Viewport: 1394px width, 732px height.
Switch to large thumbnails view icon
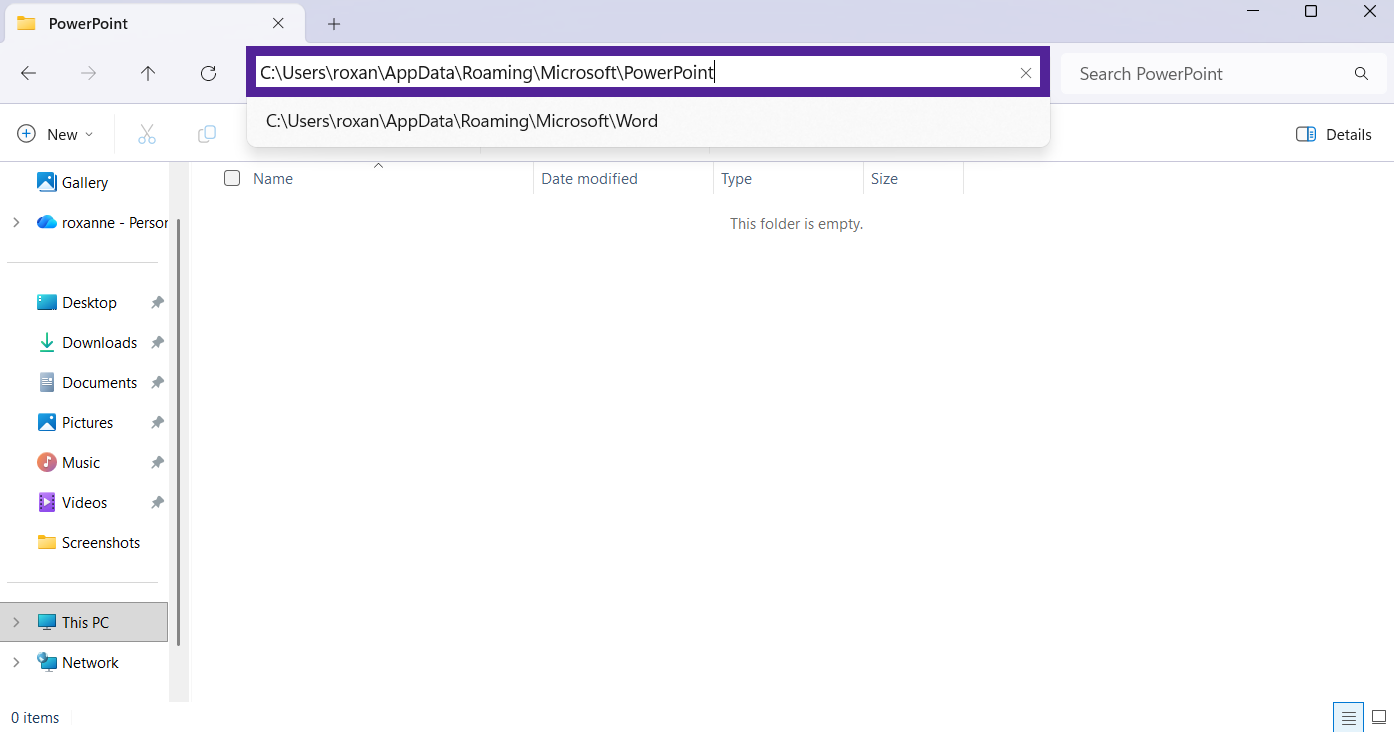(1379, 717)
